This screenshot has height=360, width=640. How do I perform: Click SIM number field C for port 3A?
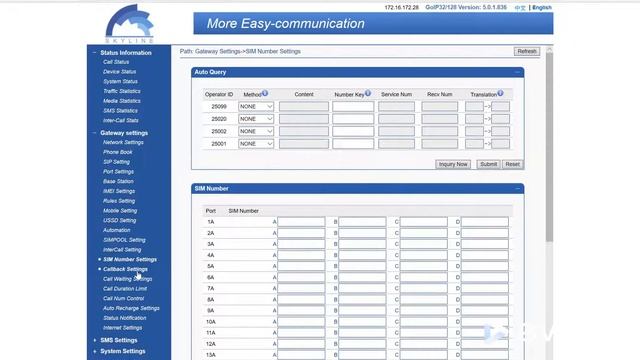(423, 244)
